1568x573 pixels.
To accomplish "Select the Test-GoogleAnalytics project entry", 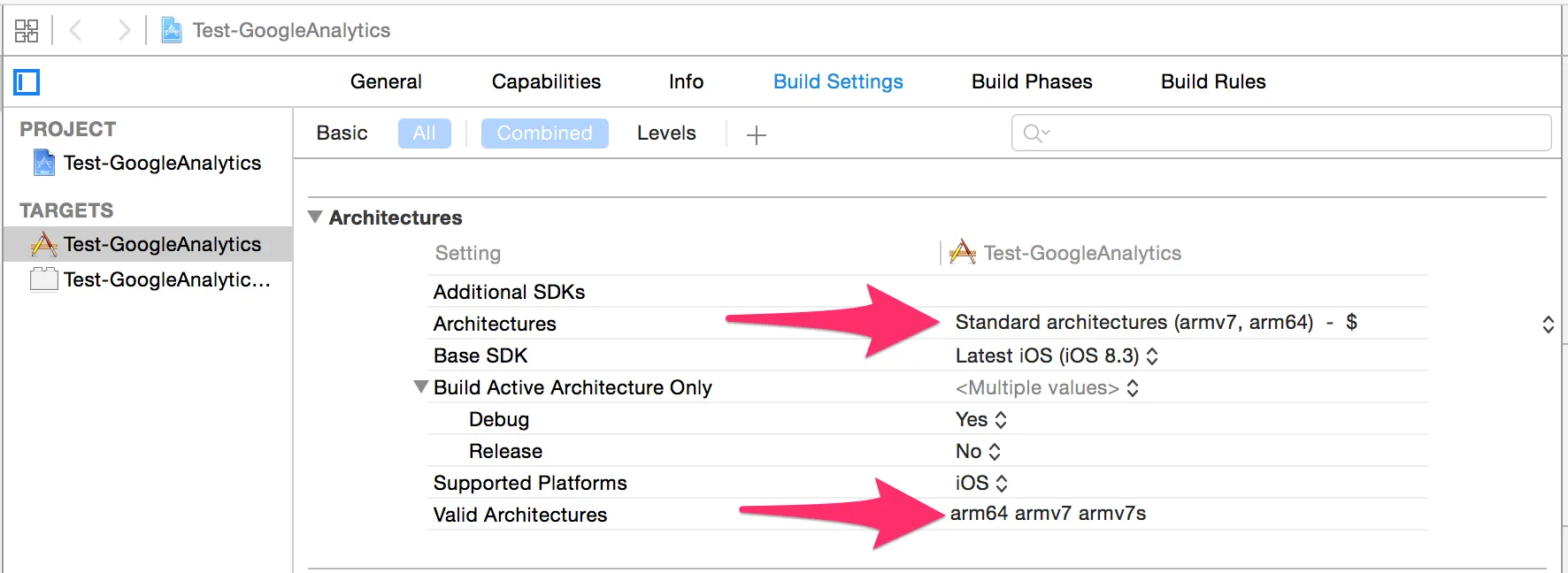I will [x=162, y=164].
